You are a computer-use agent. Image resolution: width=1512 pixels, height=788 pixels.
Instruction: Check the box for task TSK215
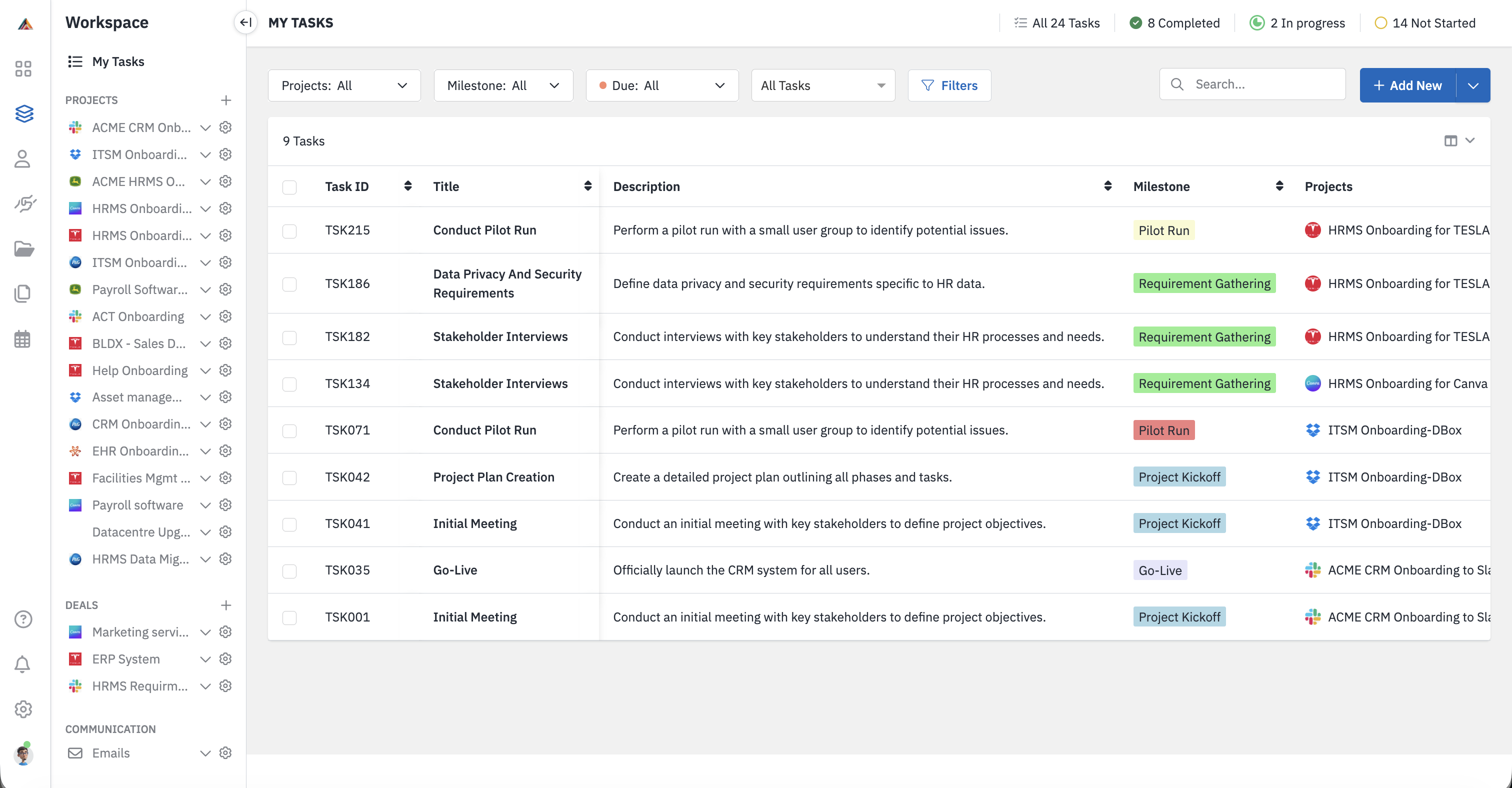(289, 230)
